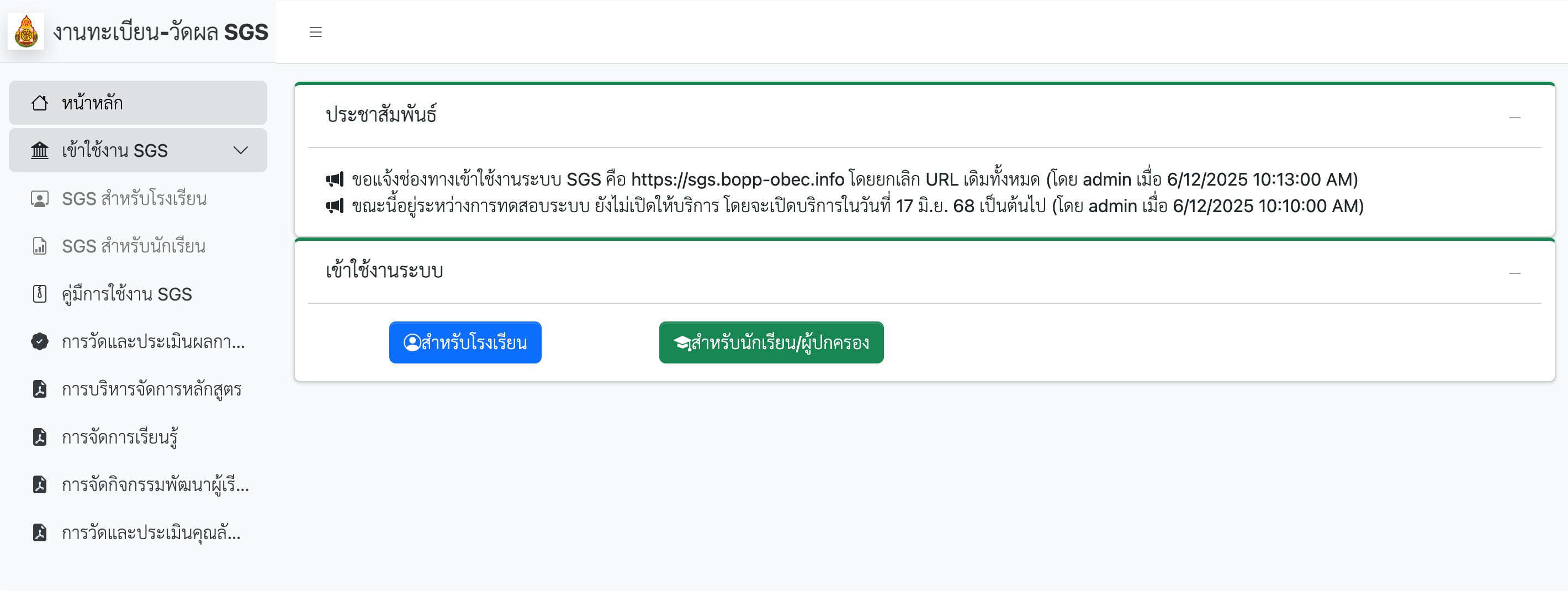Click the SGS school emblem logo

(x=26, y=31)
